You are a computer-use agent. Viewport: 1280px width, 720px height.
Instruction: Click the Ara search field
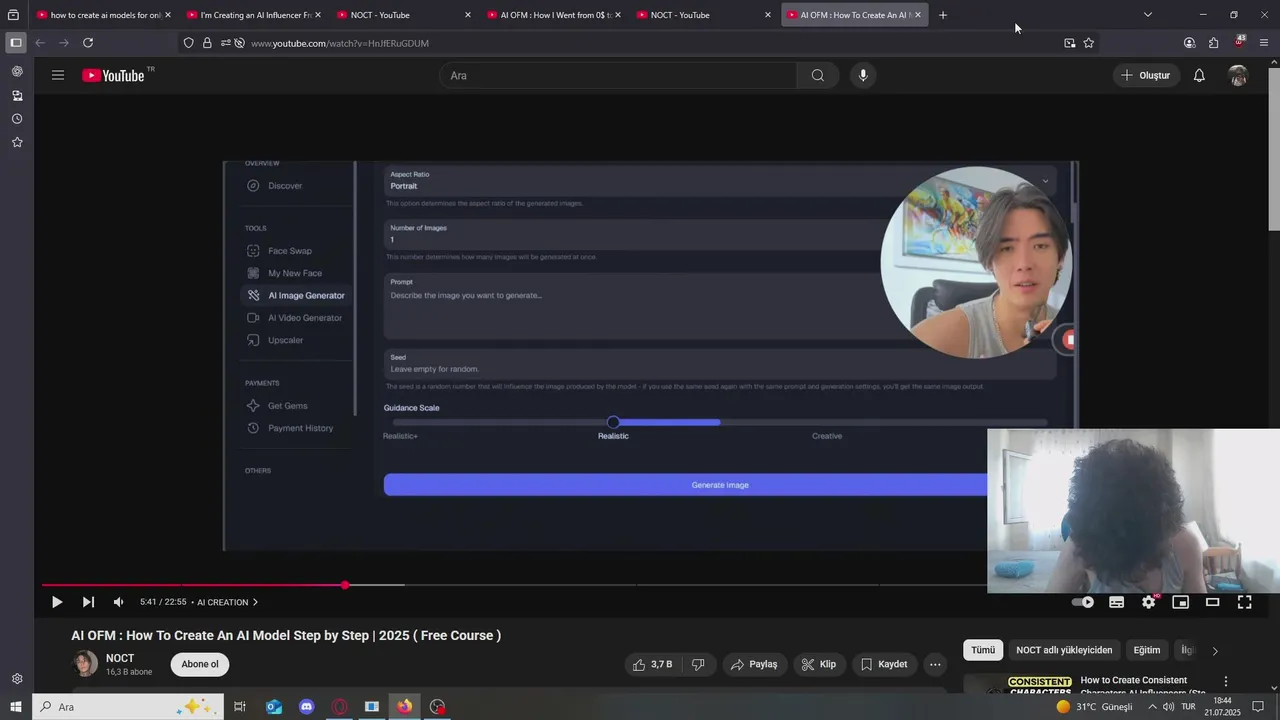pos(618,75)
